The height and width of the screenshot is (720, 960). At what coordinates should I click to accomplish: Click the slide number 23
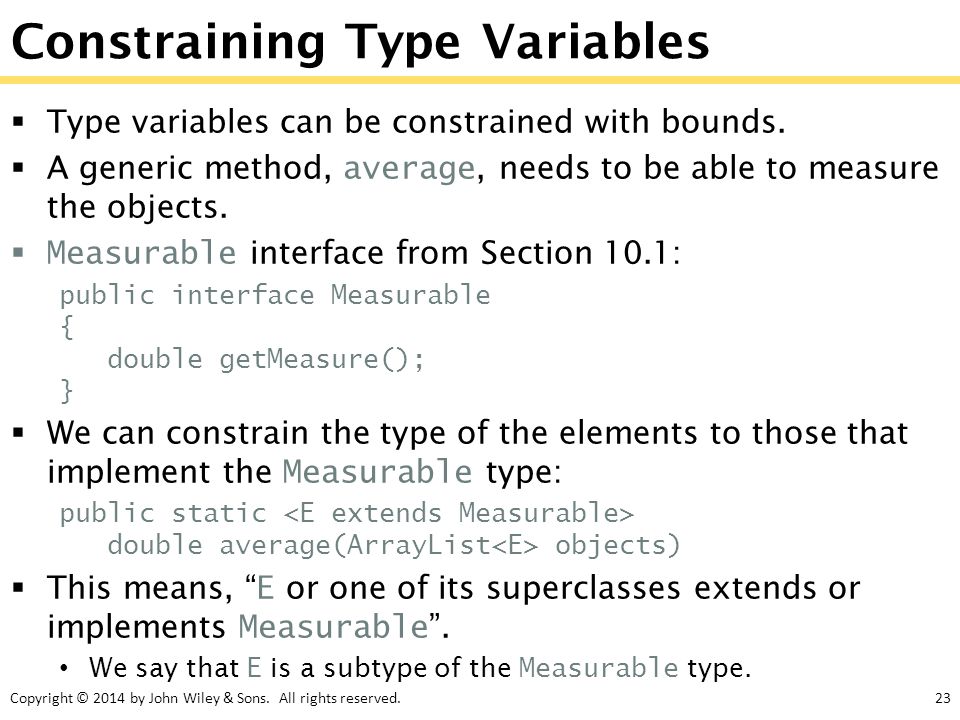point(943,698)
